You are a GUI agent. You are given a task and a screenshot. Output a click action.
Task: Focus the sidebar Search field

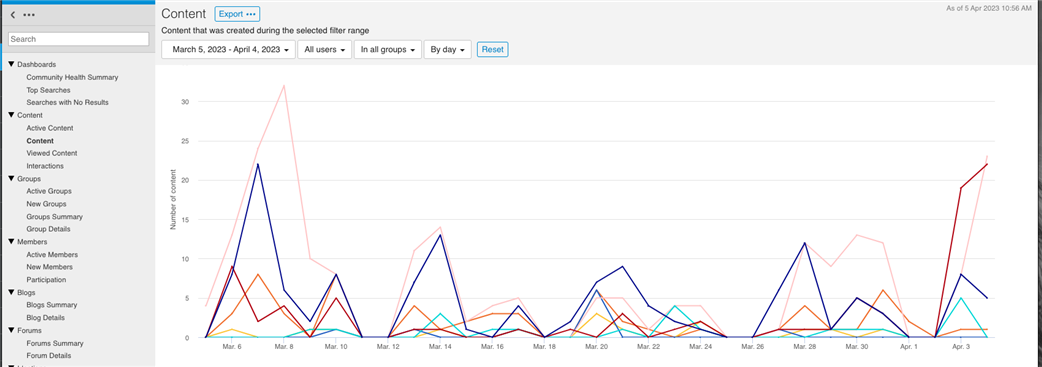point(79,39)
